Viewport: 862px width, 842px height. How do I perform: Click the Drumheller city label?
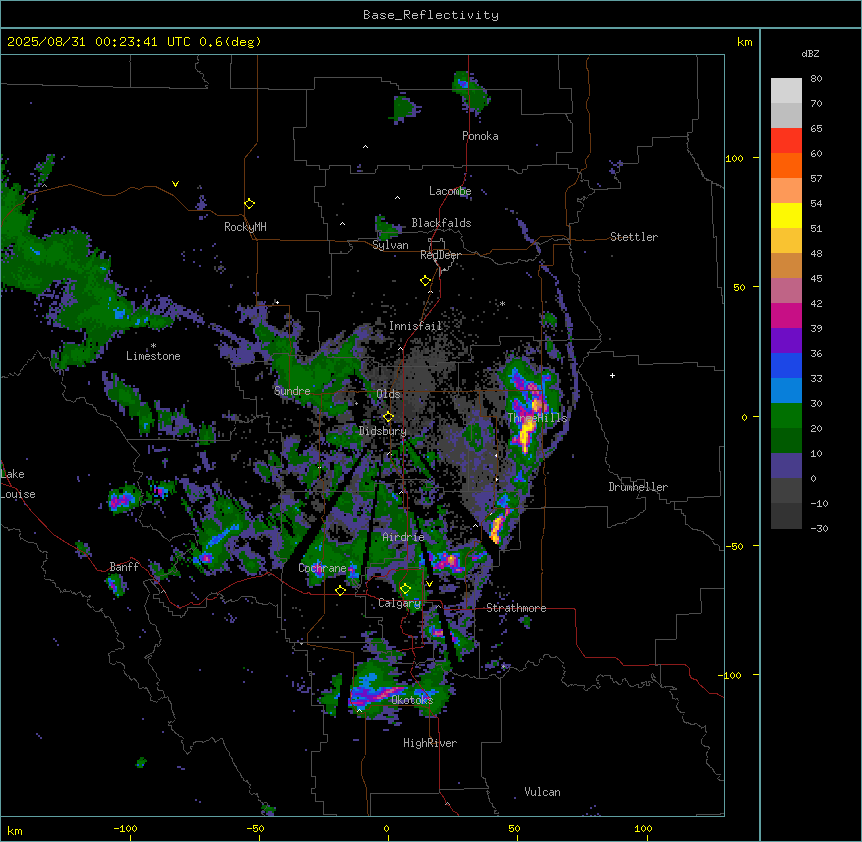tap(638, 487)
